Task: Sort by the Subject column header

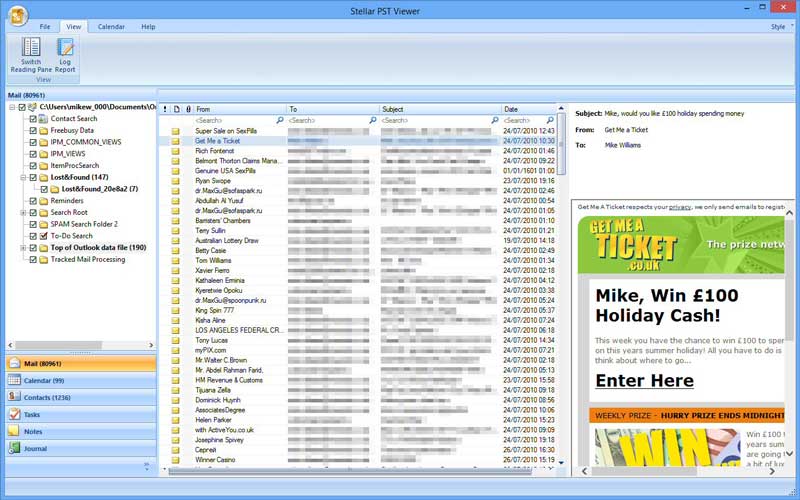Action: pyautogui.click(x=441, y=109)
